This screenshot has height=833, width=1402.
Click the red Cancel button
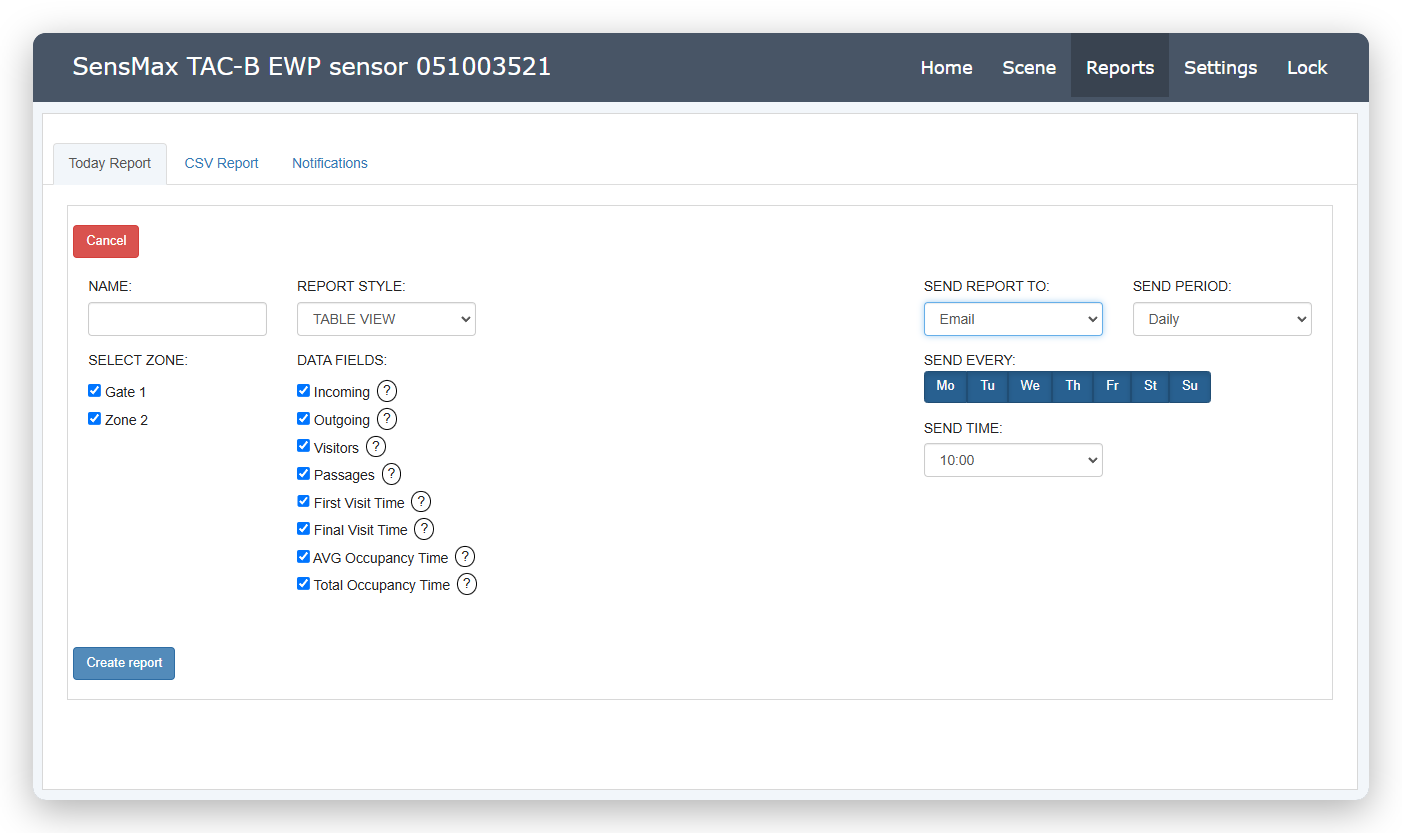pyautogui.click(x=106, y=241)
